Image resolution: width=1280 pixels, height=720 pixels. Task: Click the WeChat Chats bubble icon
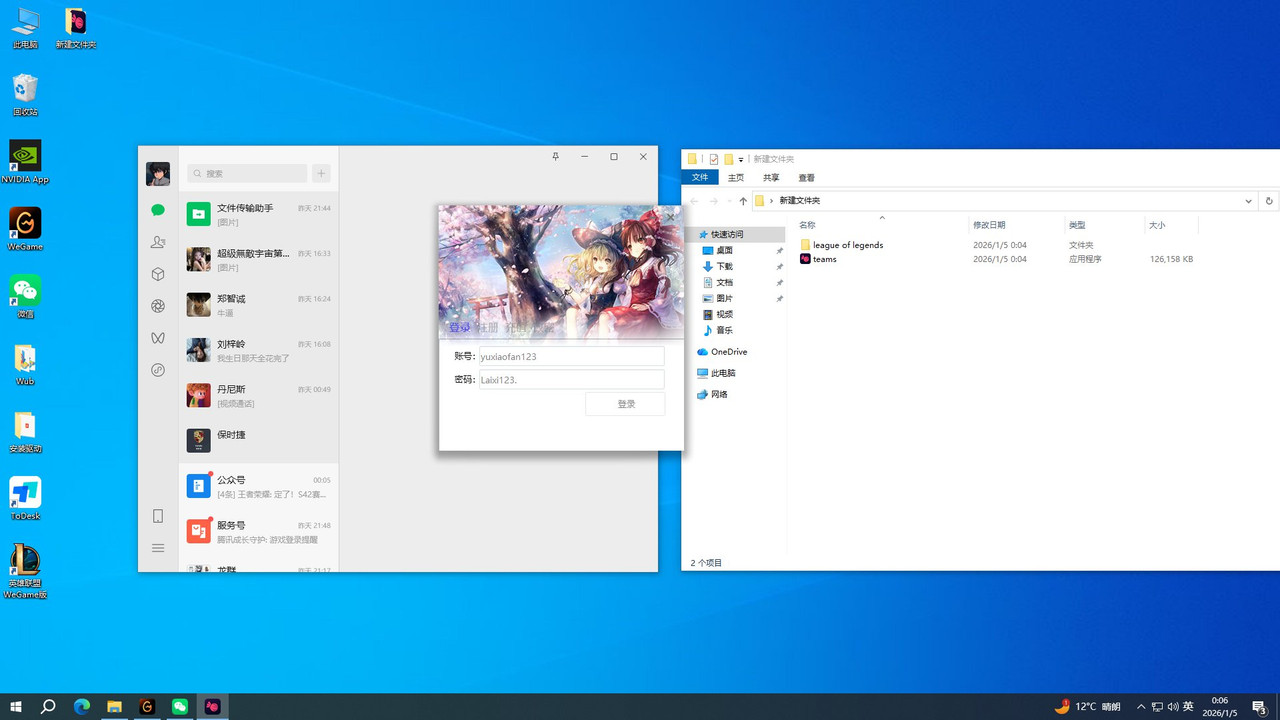click(x=158, y=210)
